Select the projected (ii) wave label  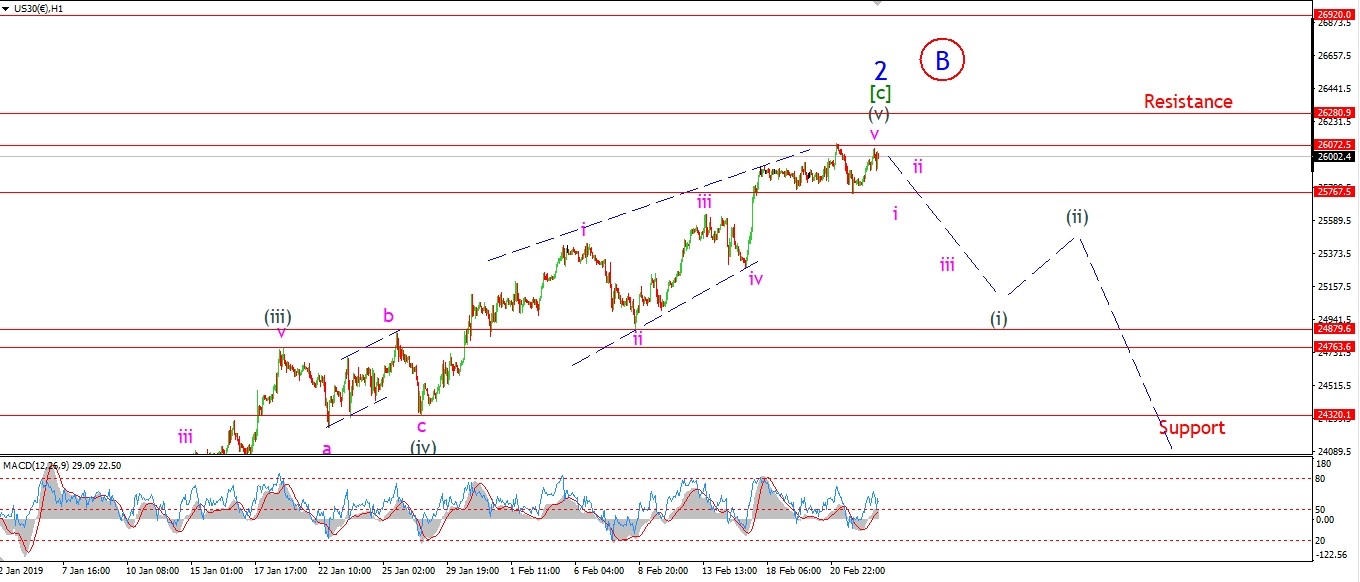[x=1077, y=216]
